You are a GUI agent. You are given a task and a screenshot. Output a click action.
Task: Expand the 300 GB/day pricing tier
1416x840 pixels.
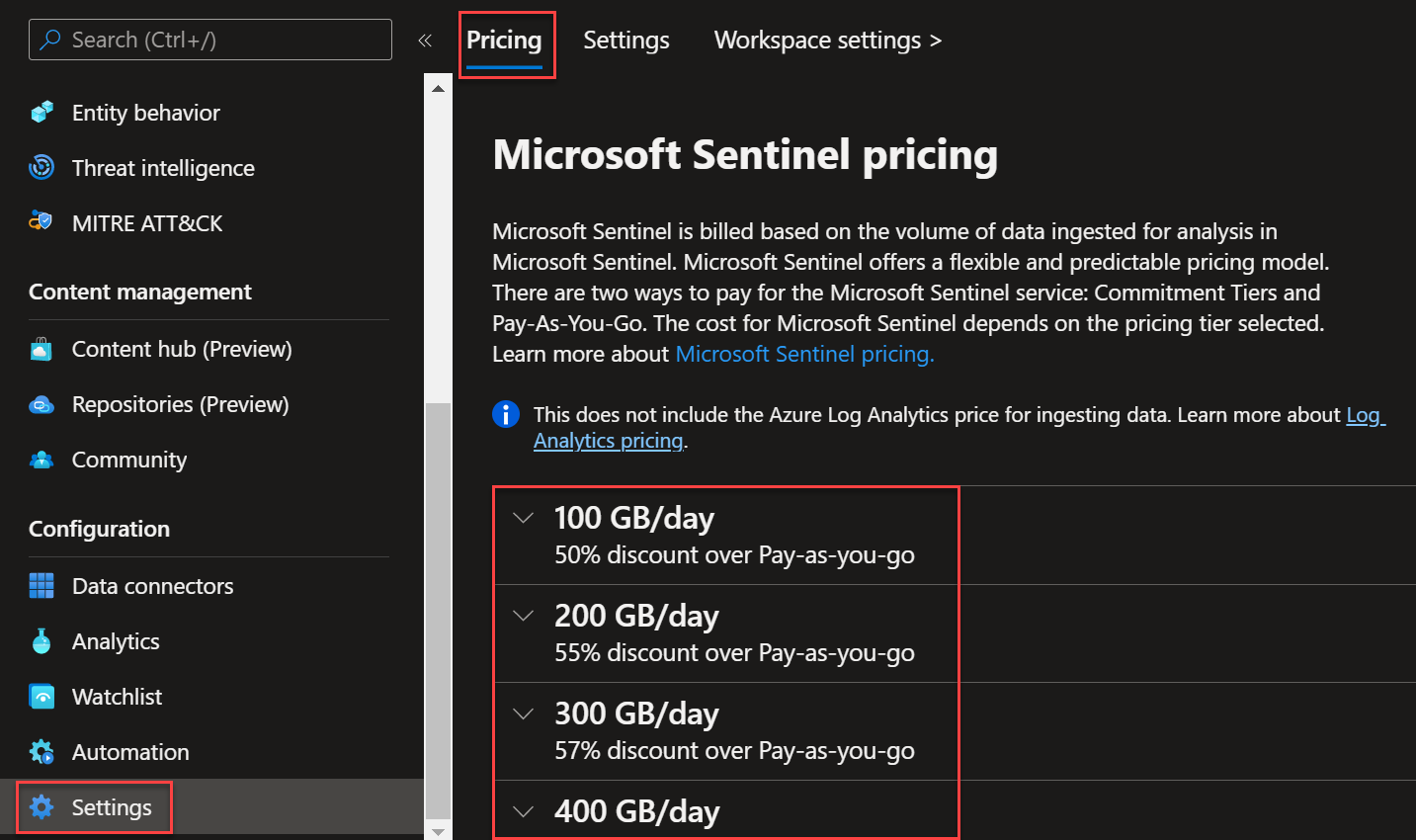coord(523,713)
